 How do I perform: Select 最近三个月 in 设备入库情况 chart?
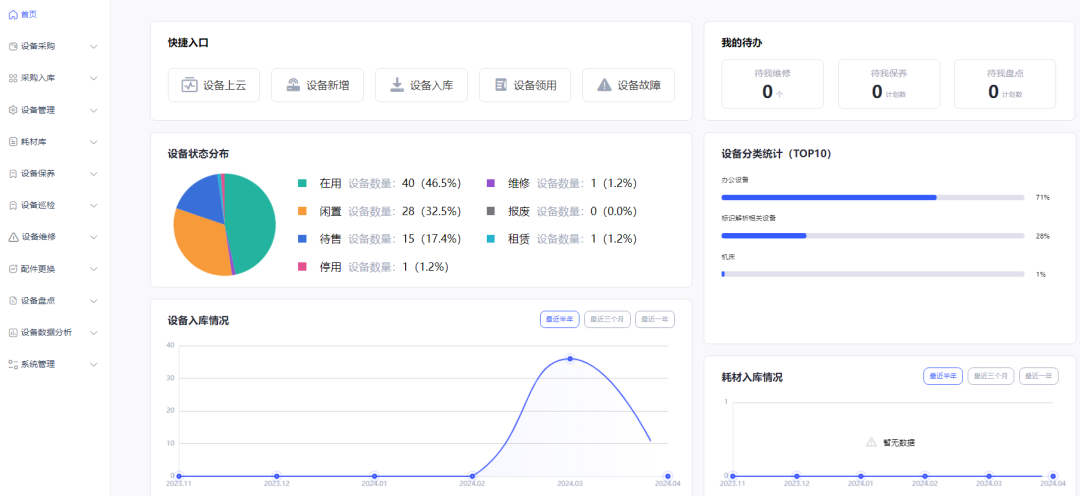point(608,319)
